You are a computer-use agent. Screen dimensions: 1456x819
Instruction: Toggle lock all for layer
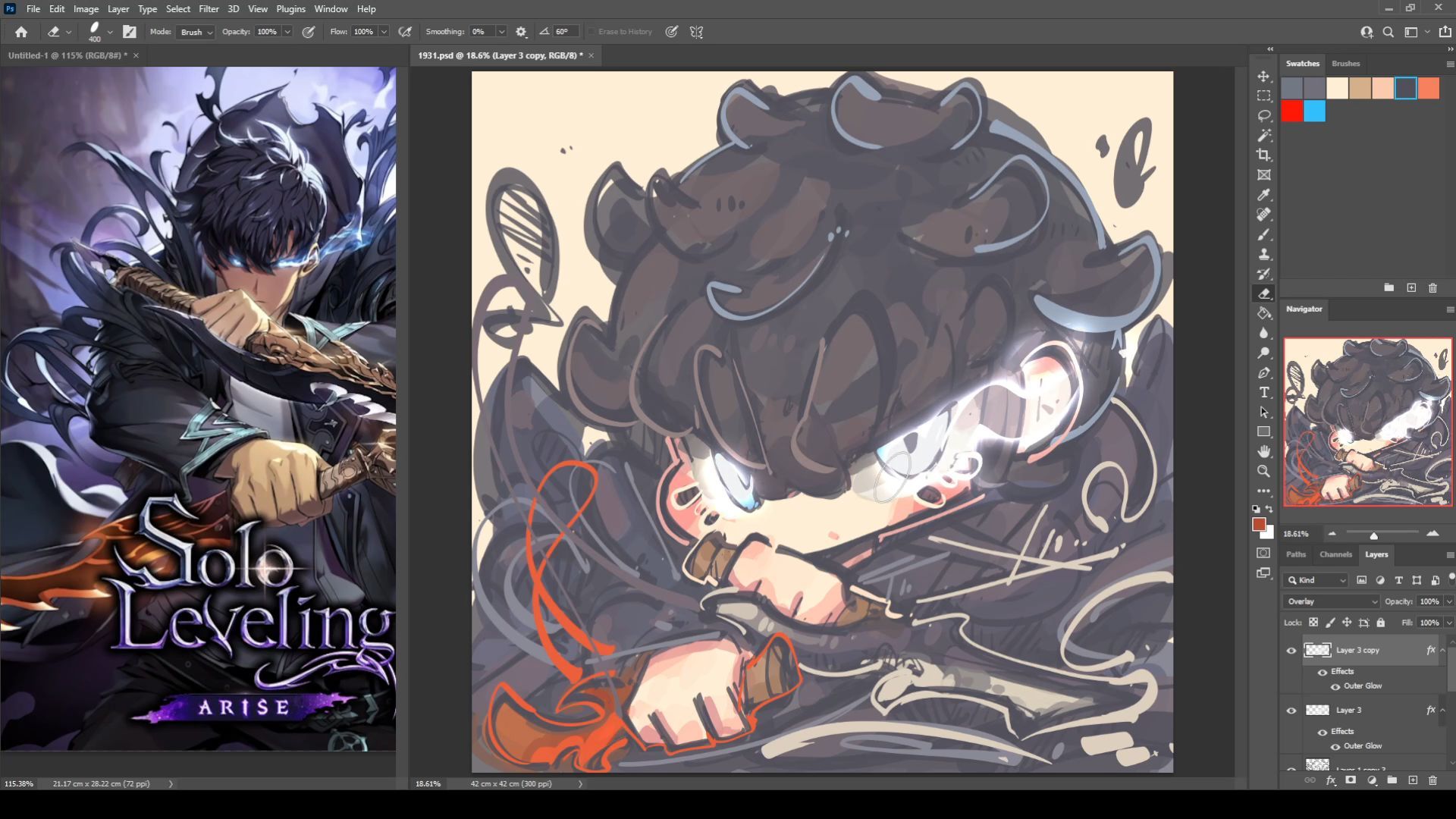pos(1381,623)
